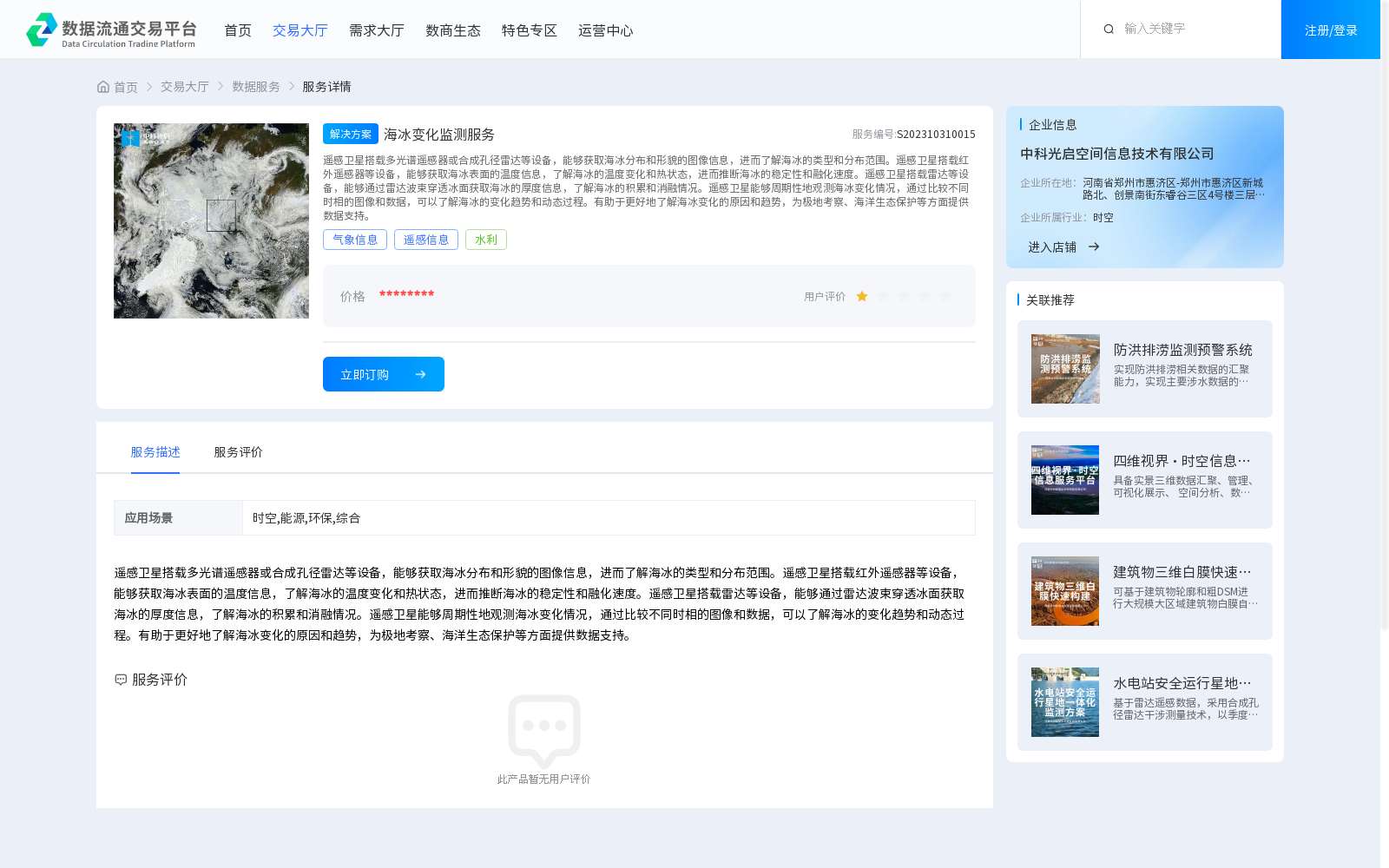
Task: Click company name 中科光启空间信息技术有限公司
Action: click(x=1117, y=154)
